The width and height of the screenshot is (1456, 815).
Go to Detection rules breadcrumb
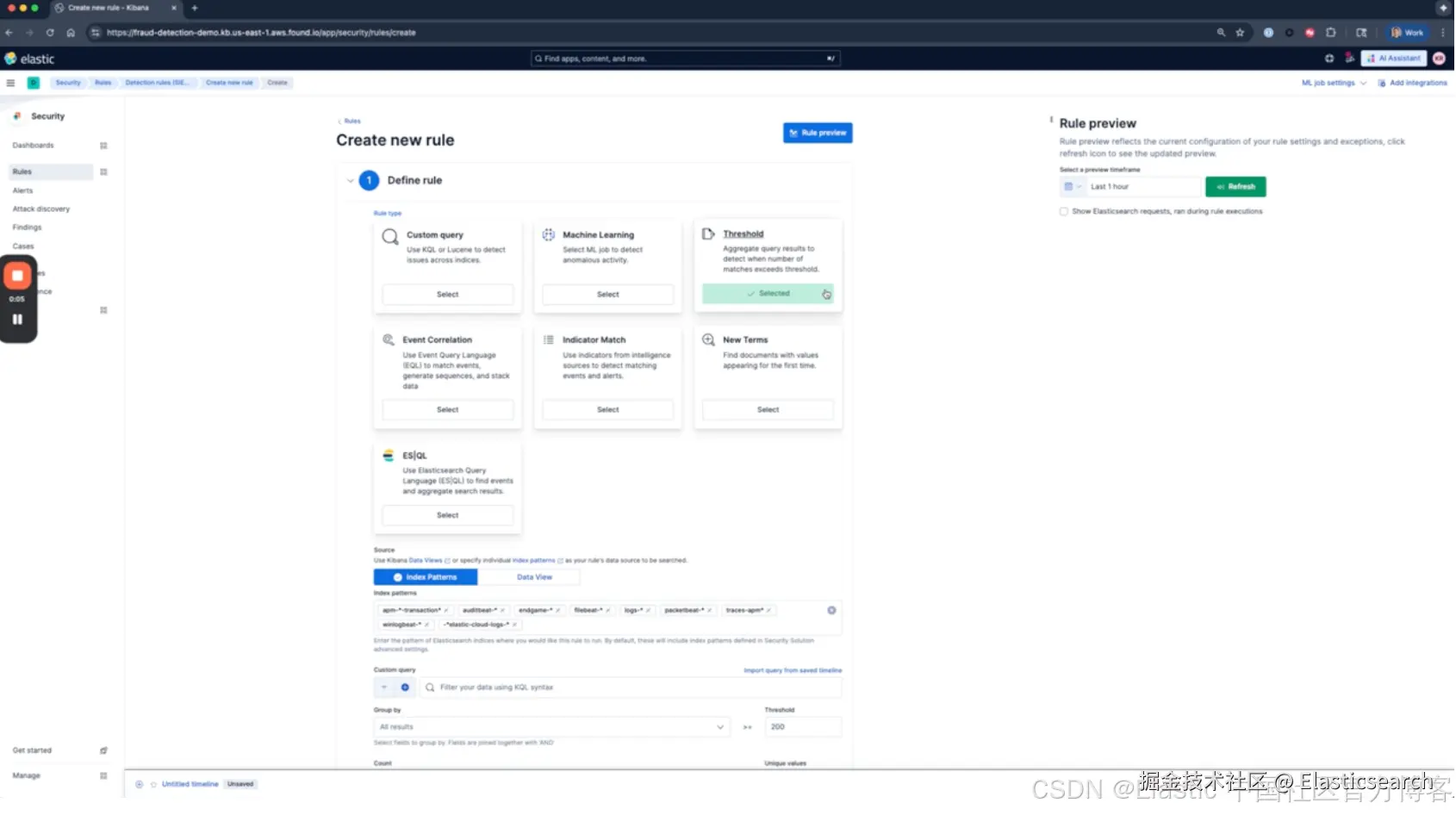[x=156, y=83]
